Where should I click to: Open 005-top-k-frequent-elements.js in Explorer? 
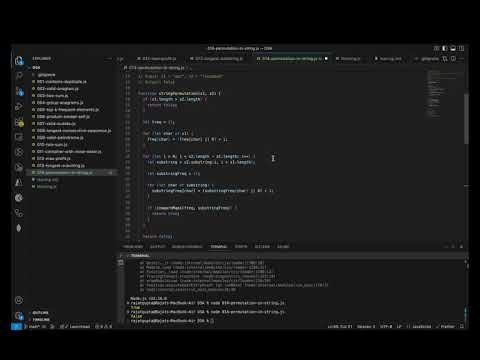72,110
